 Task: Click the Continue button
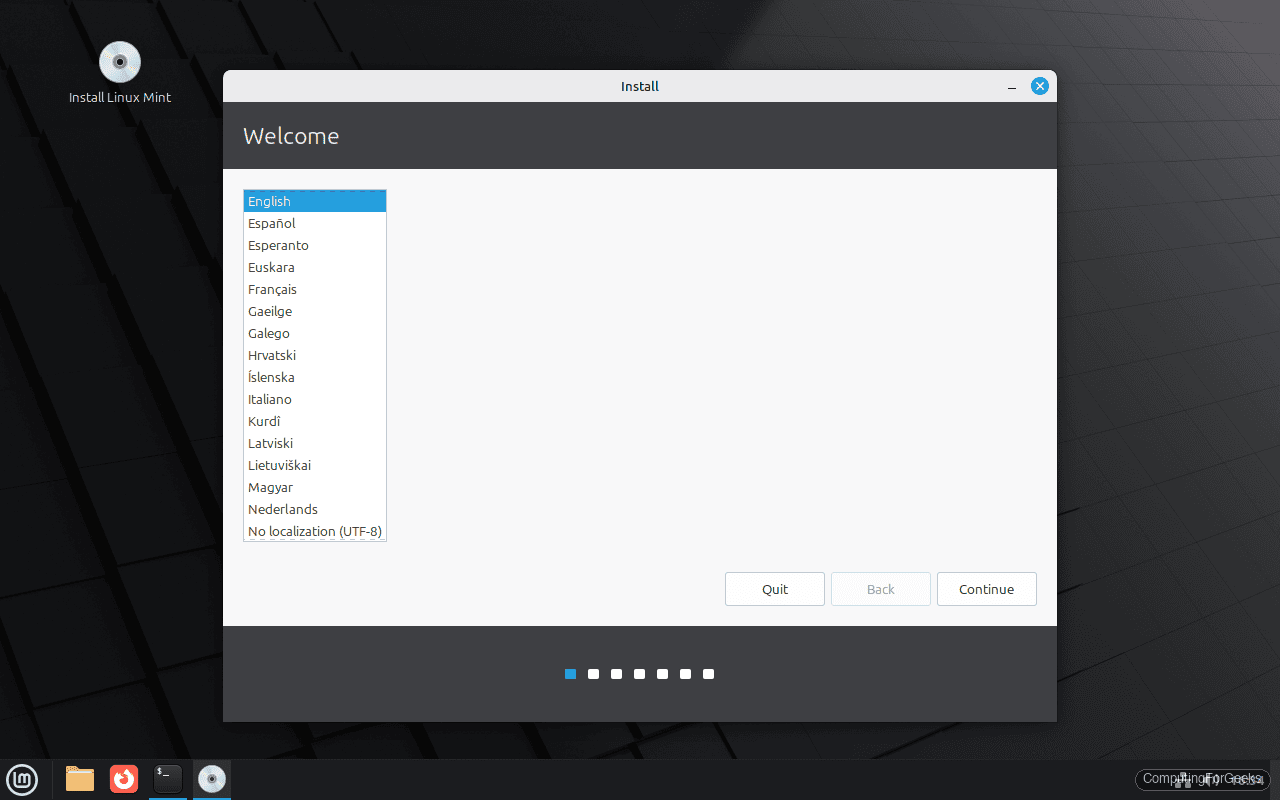click(986, 589)
